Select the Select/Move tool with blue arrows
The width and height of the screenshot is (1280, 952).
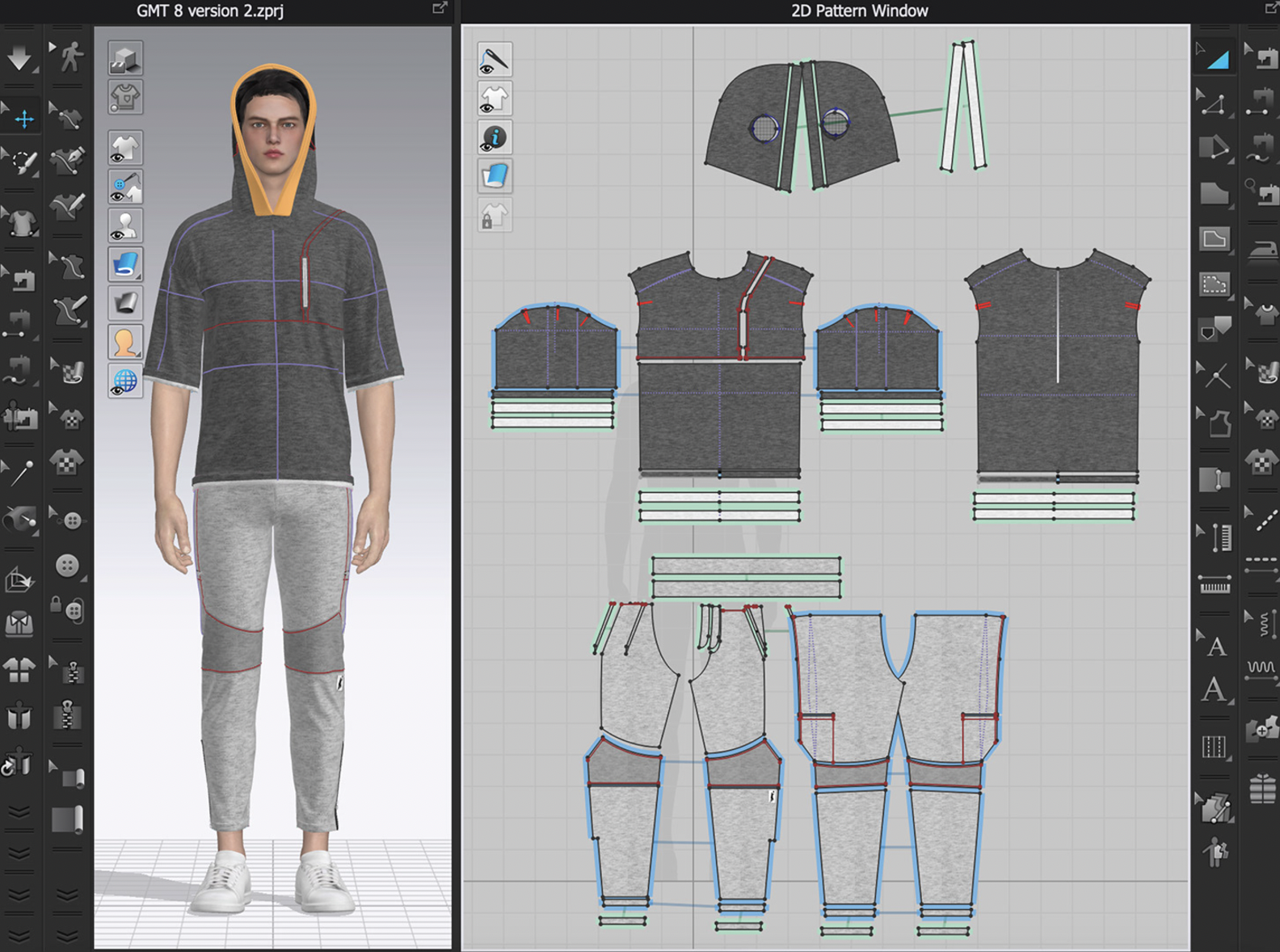point(23,120)
